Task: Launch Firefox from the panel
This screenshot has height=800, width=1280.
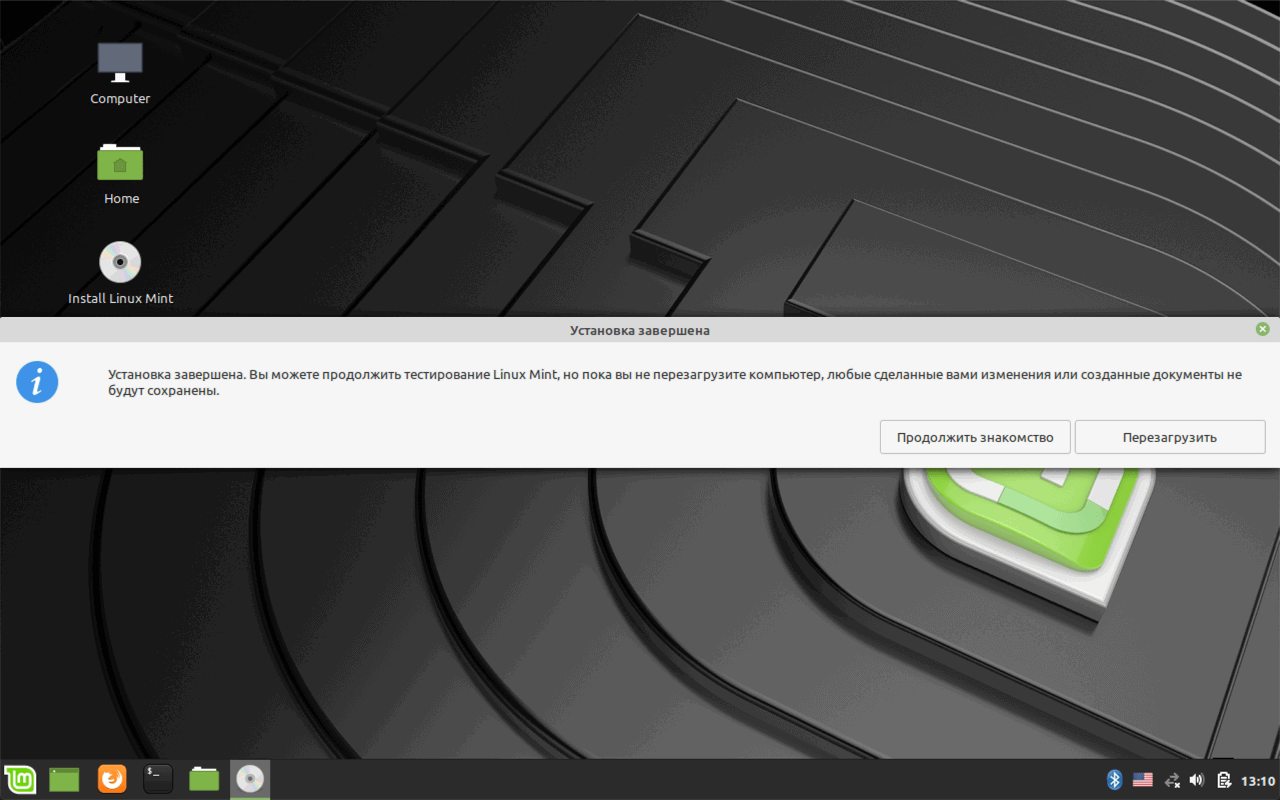Action: tap(112, 779)
